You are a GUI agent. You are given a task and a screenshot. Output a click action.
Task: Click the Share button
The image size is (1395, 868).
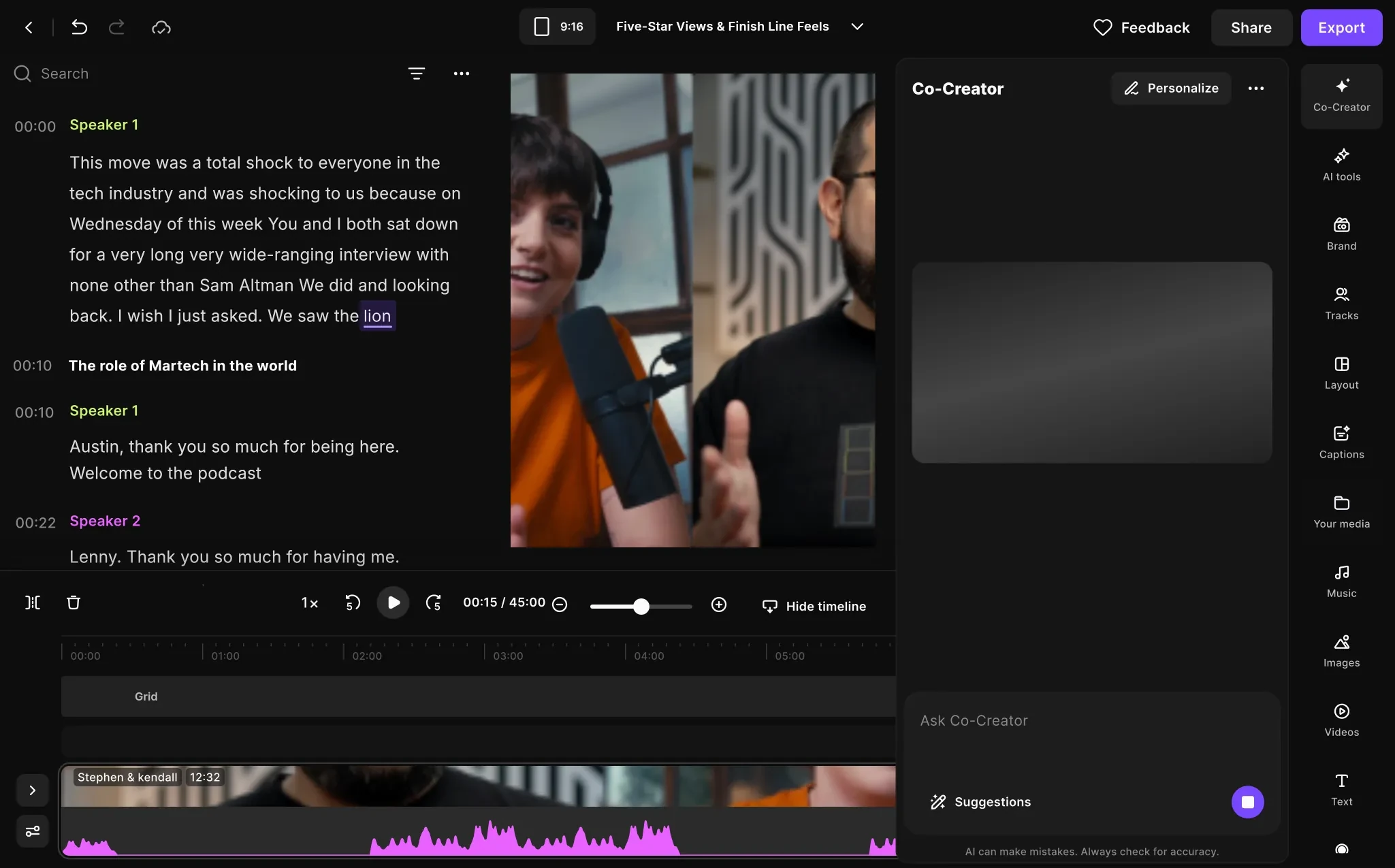point(1251,27)
